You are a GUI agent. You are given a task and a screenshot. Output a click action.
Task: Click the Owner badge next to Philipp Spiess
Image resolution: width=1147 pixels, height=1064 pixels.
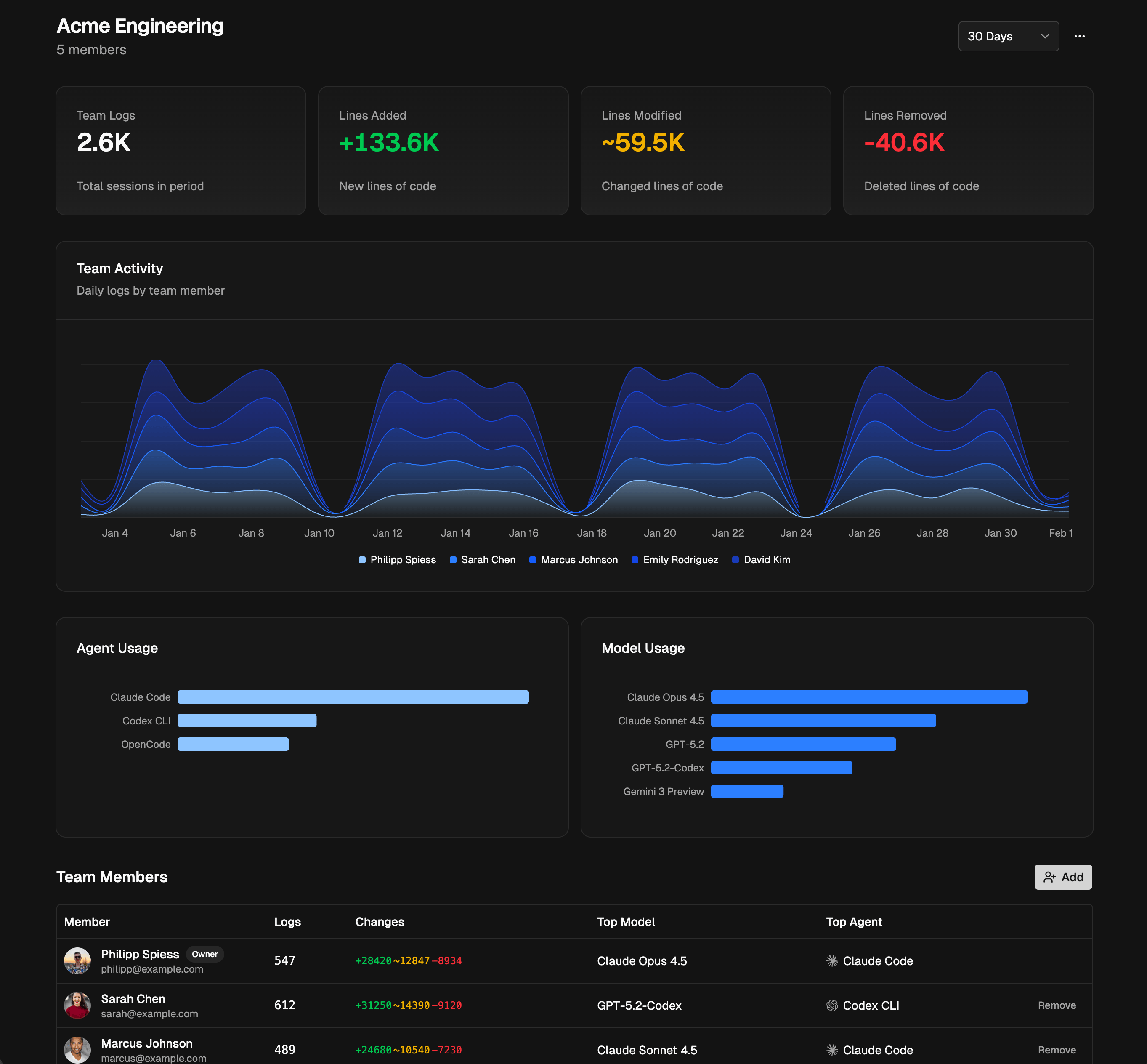(205, 954)
